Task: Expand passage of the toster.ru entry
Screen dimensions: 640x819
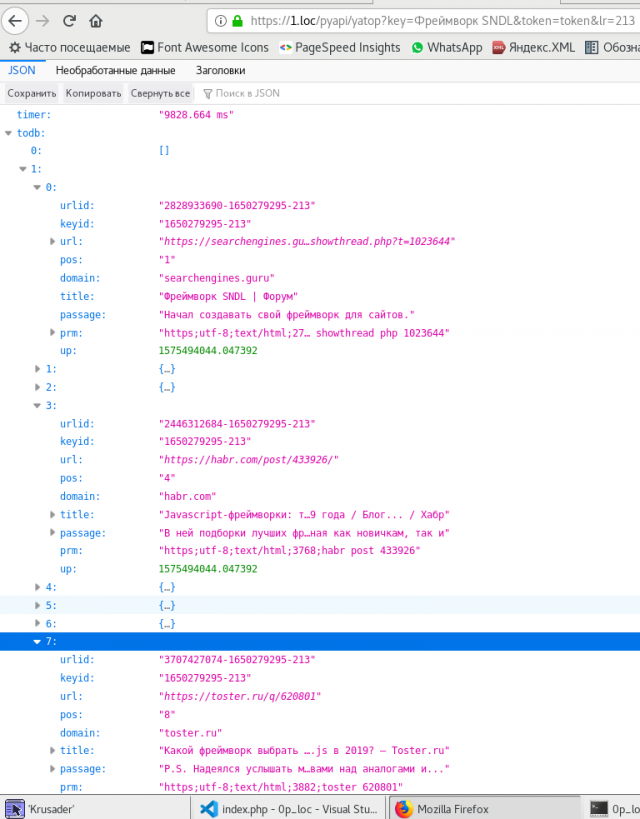Action: tap(52, 769)
